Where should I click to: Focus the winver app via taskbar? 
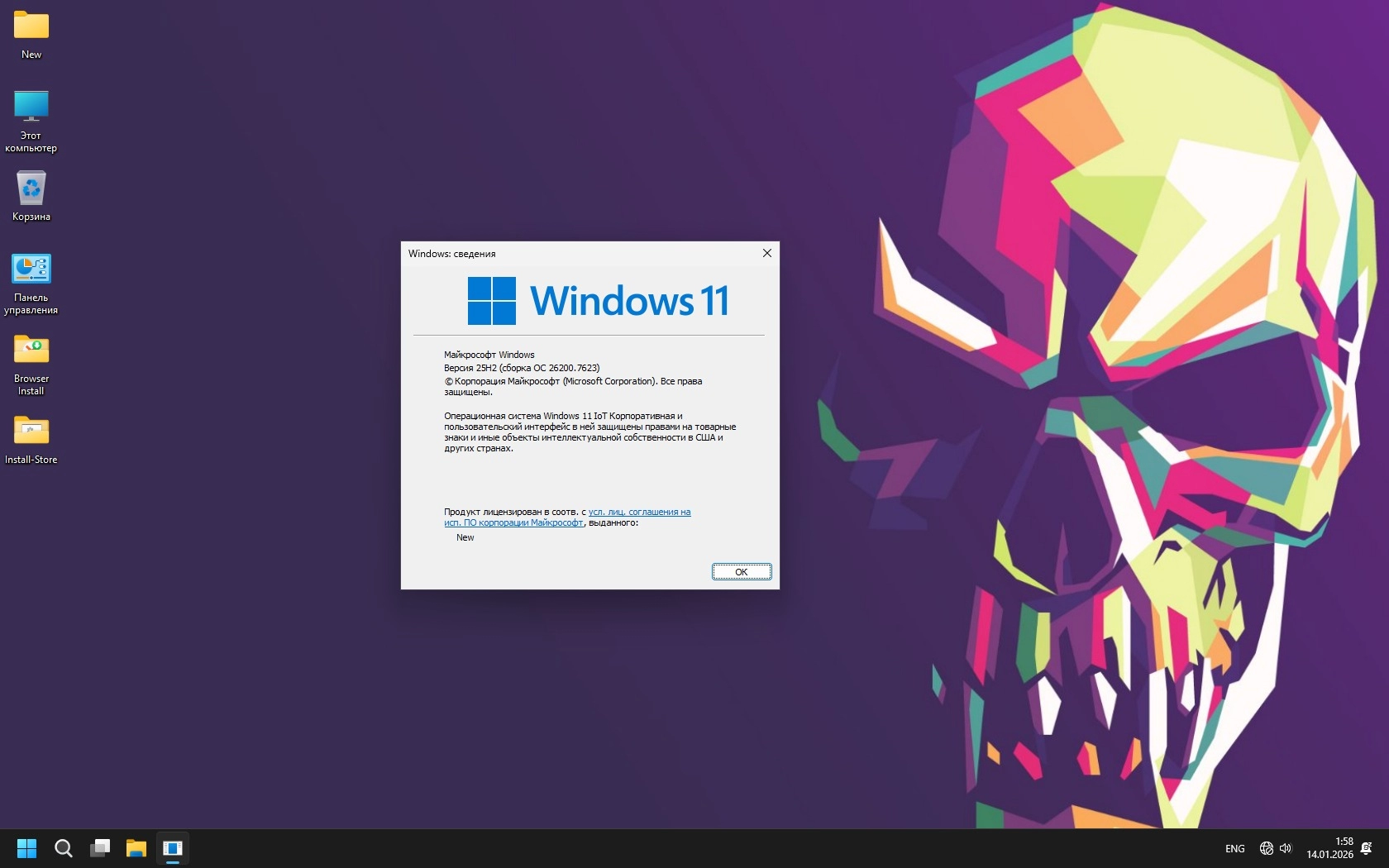[173, 848]
